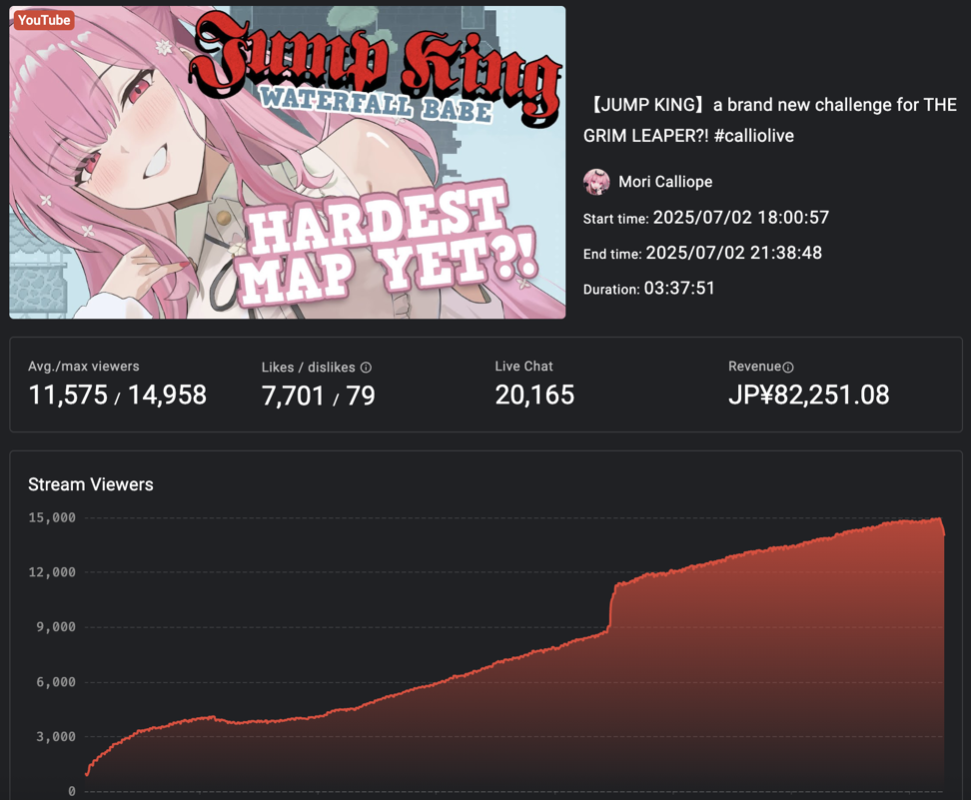The image size is (972, 800).
Task: Open the JUMP KING stream title link
Action: (770, 120)
